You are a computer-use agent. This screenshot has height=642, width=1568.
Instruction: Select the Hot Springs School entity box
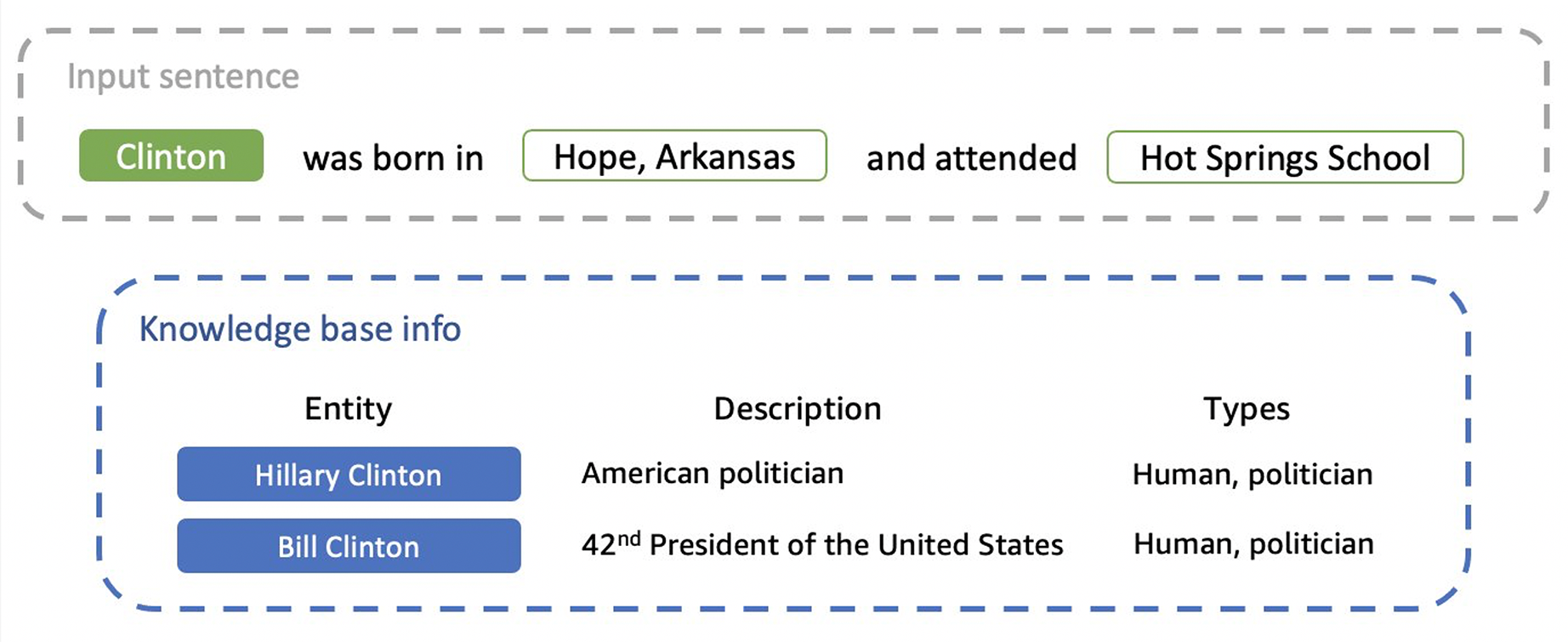pyautogui.click(x=1284, y=158)
